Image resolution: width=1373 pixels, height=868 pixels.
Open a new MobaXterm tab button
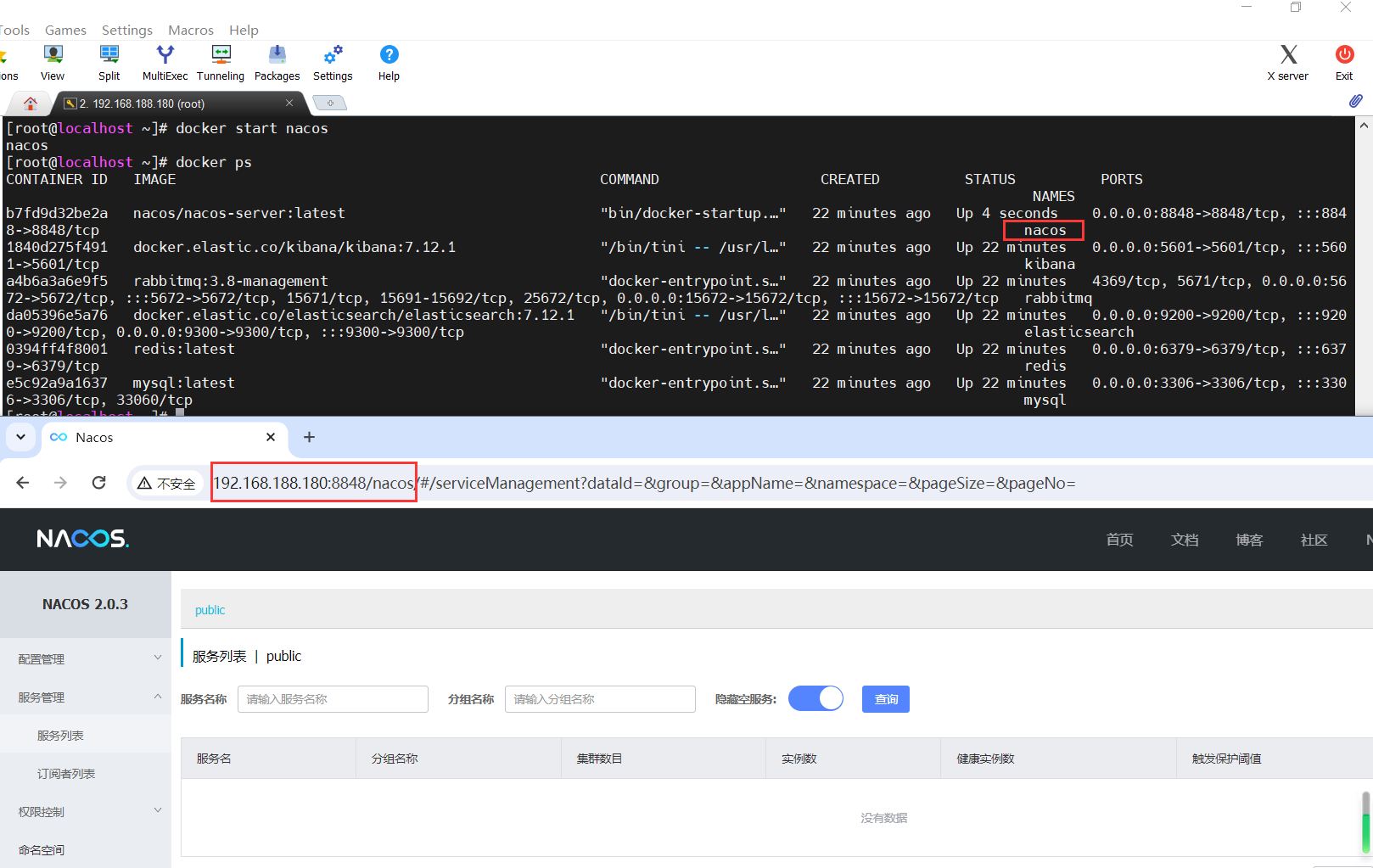[330, 104]
